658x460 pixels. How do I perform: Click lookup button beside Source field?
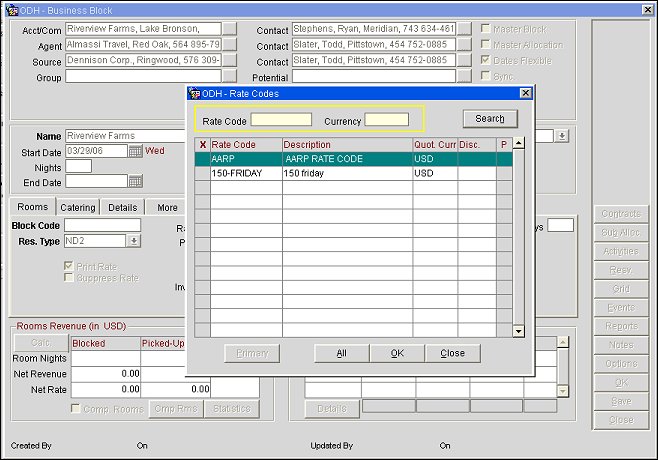click(x=230, y=61)
